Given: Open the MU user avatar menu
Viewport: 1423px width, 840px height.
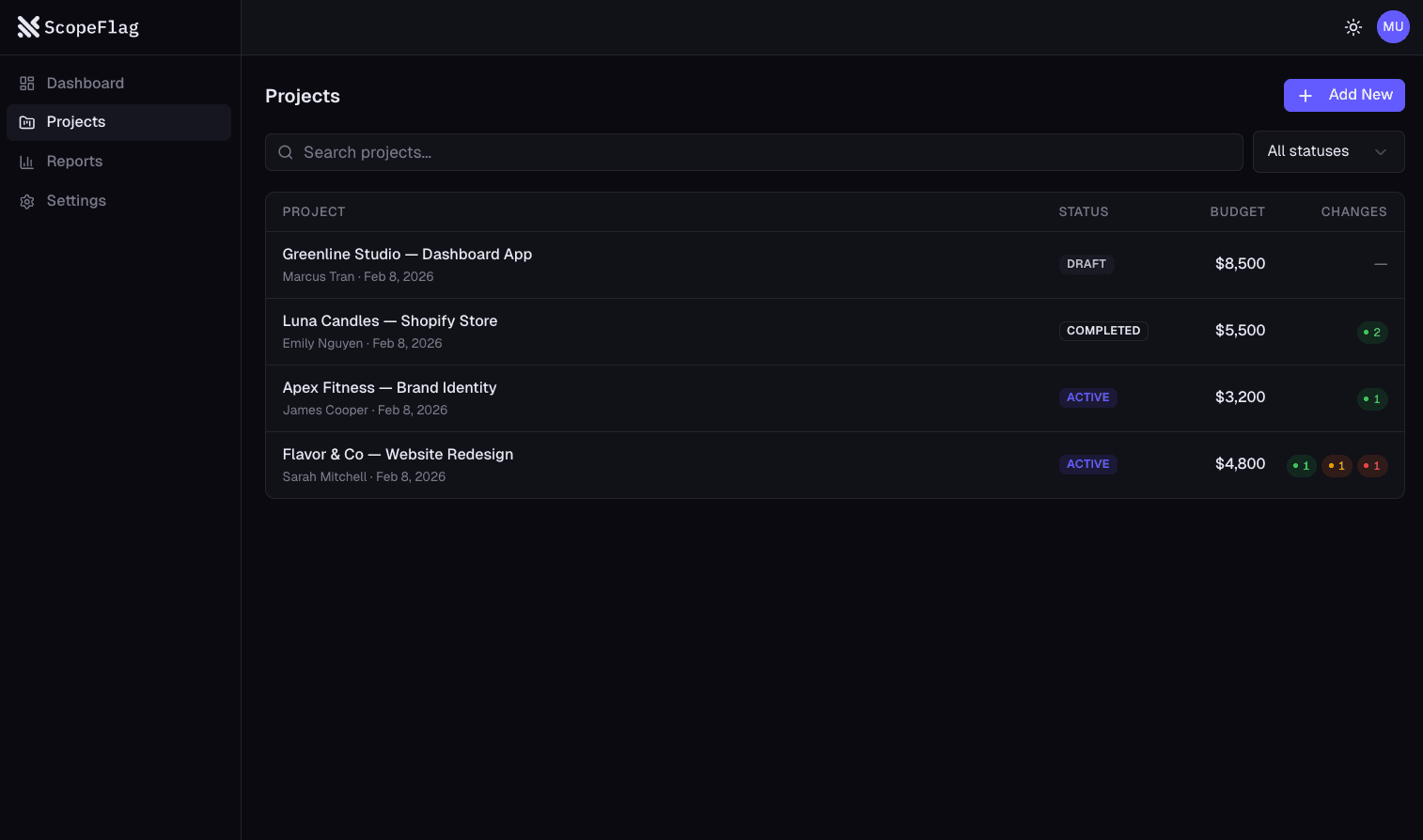Looking at the screenshot, I should [x=1392, y=27].
